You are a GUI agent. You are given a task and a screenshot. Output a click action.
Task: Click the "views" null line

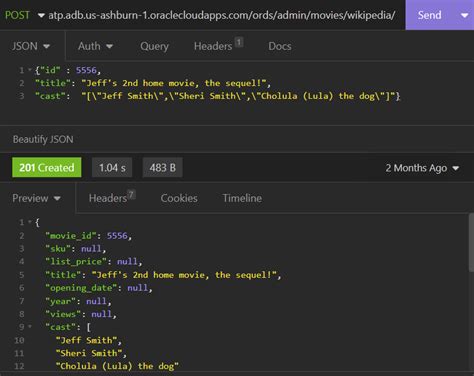(x=81, y=314)
